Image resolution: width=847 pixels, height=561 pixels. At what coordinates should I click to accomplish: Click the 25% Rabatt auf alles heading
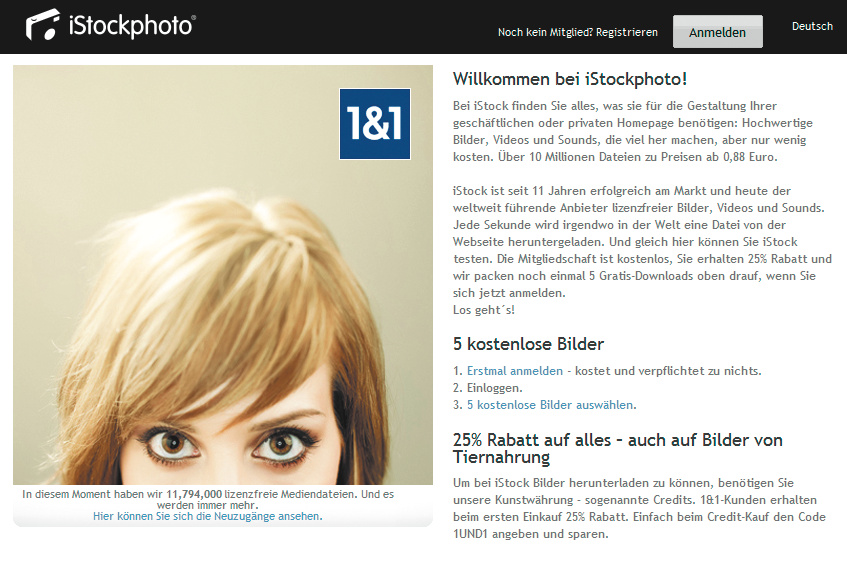coord(617,448)
